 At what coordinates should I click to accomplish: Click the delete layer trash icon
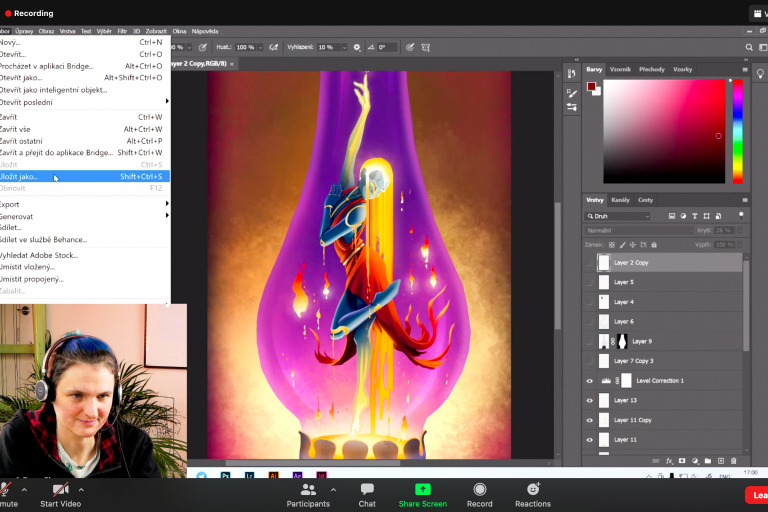coord(733,460)
